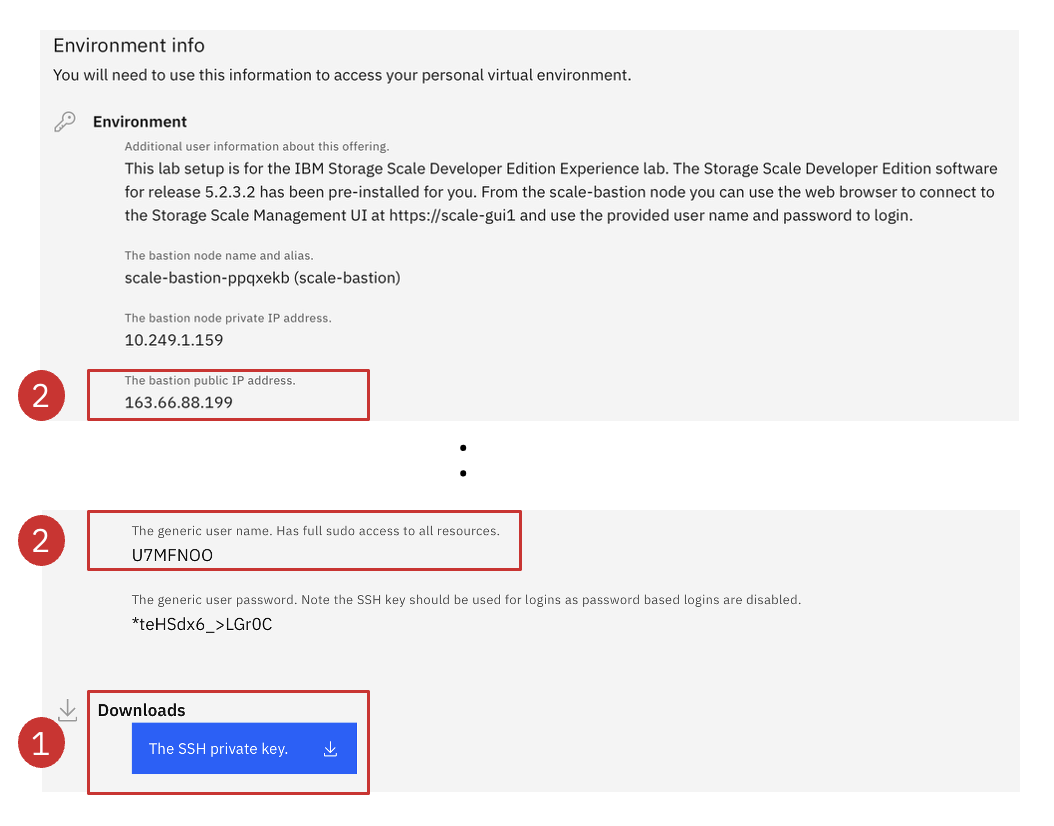Click the 'Additional user information about this offering' text
The image size is (1054, 826).
(x=257, y=146)
